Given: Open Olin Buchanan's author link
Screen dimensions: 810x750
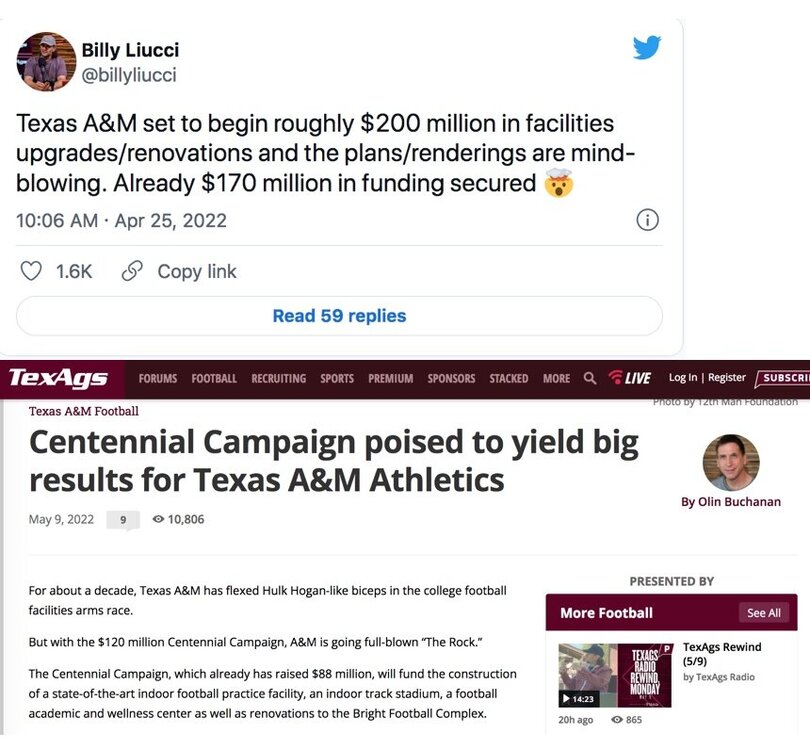Looking at the screenshot, I should click(731, 501).
